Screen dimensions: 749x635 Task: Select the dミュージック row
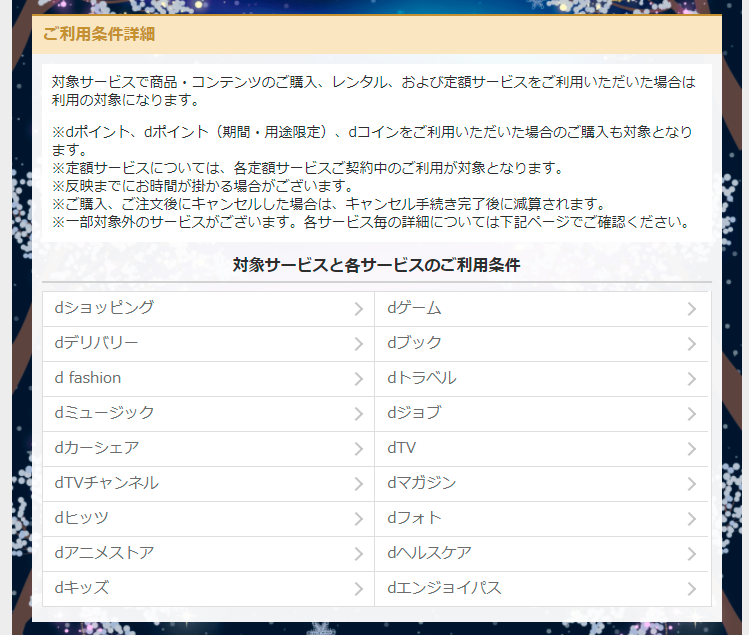point(208,414)
